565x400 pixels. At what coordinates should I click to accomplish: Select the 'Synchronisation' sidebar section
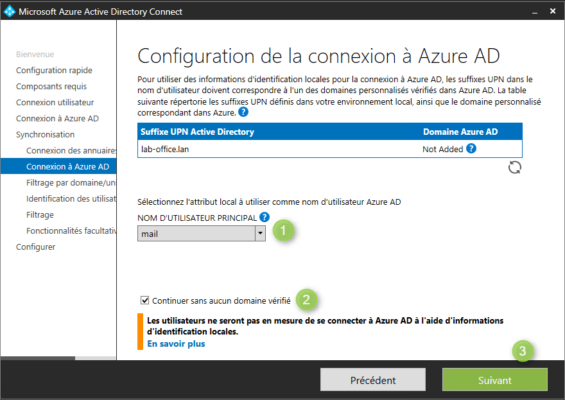(x=45, y=134)
